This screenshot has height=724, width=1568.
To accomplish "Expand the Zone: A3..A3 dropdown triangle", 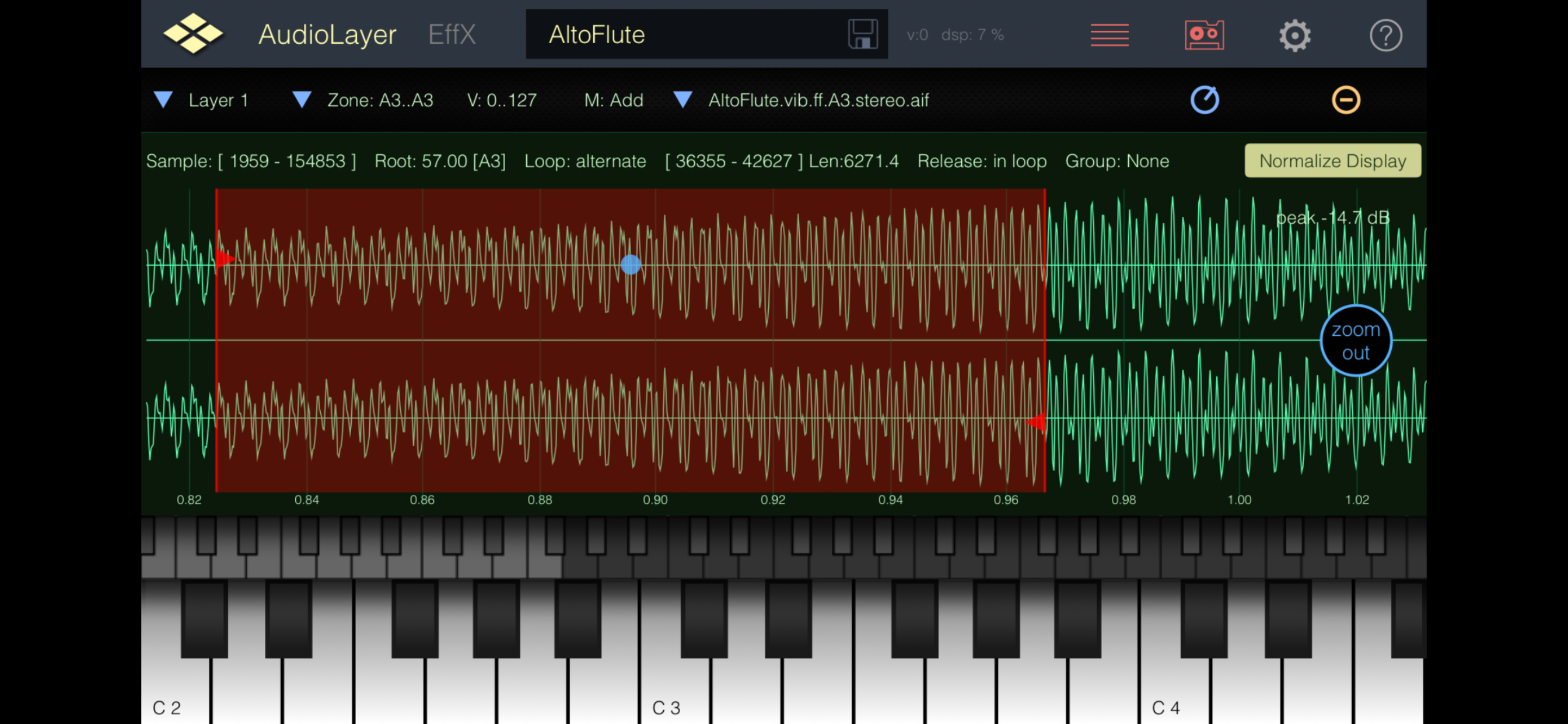I will [302, 100].
